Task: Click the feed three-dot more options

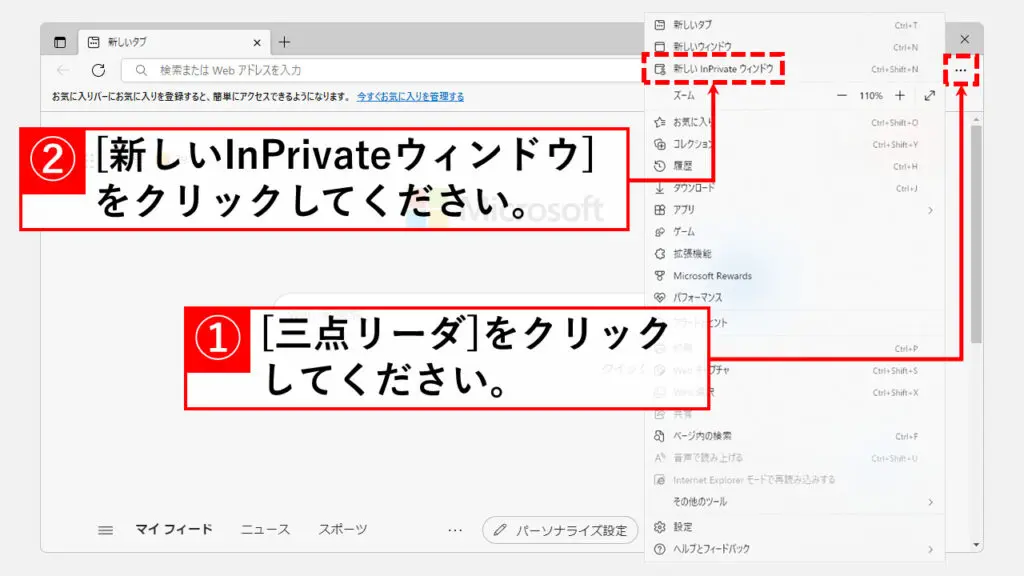Action: click(x=455, y=530)
